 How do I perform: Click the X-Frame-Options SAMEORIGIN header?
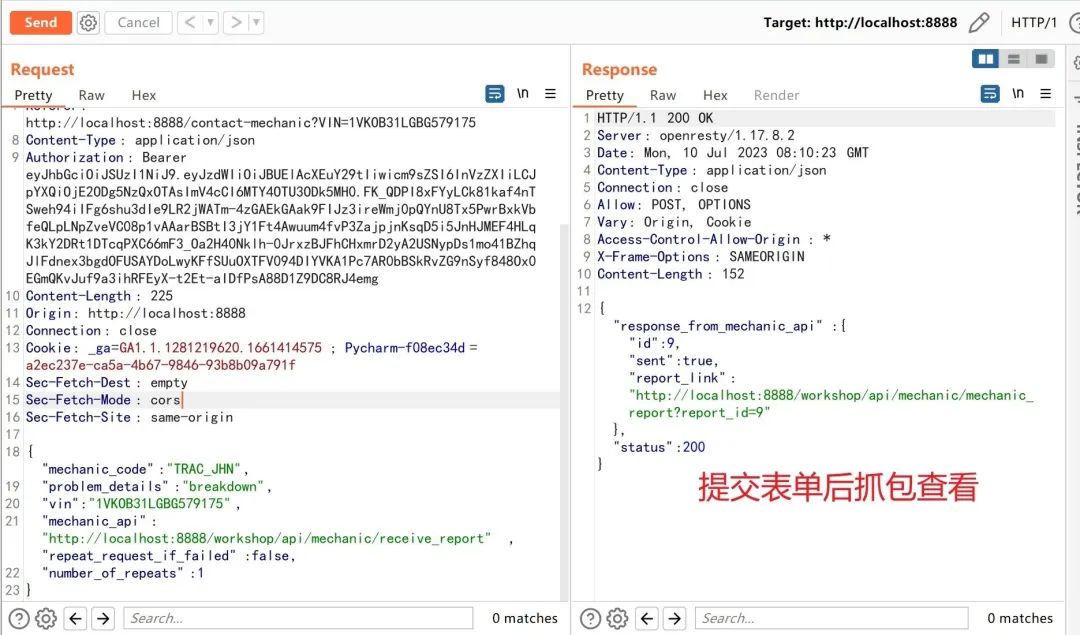point(700,256)
